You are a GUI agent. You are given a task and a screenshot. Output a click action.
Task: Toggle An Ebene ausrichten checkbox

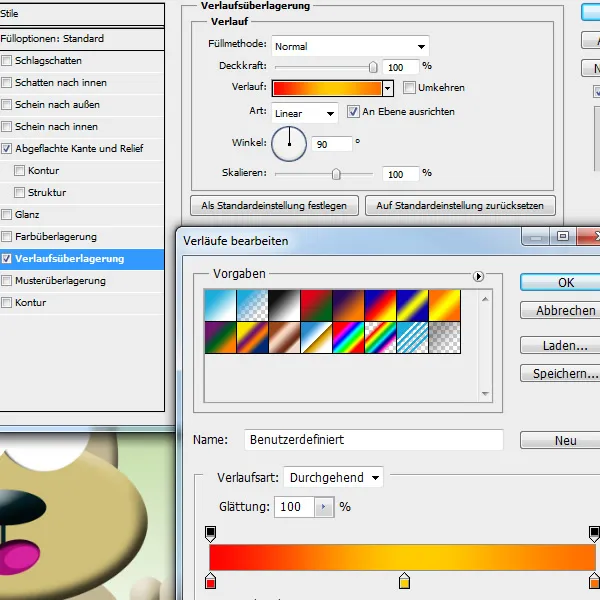pyautogui.click(x=353, y=112)
